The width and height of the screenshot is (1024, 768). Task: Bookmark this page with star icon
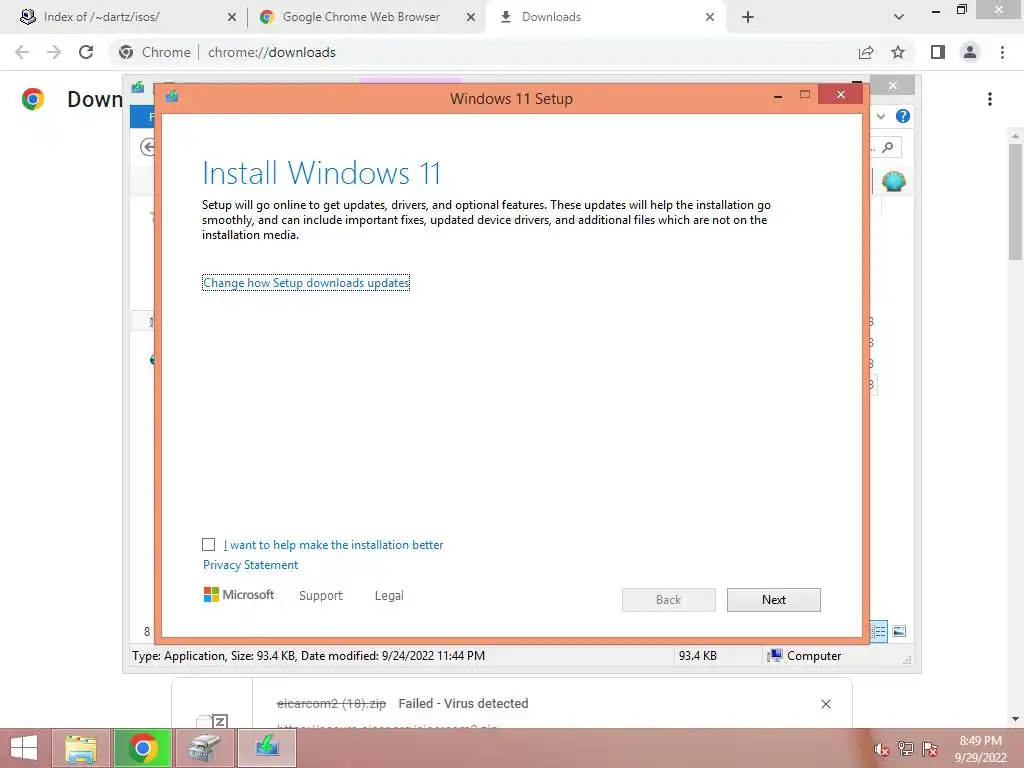898,52
